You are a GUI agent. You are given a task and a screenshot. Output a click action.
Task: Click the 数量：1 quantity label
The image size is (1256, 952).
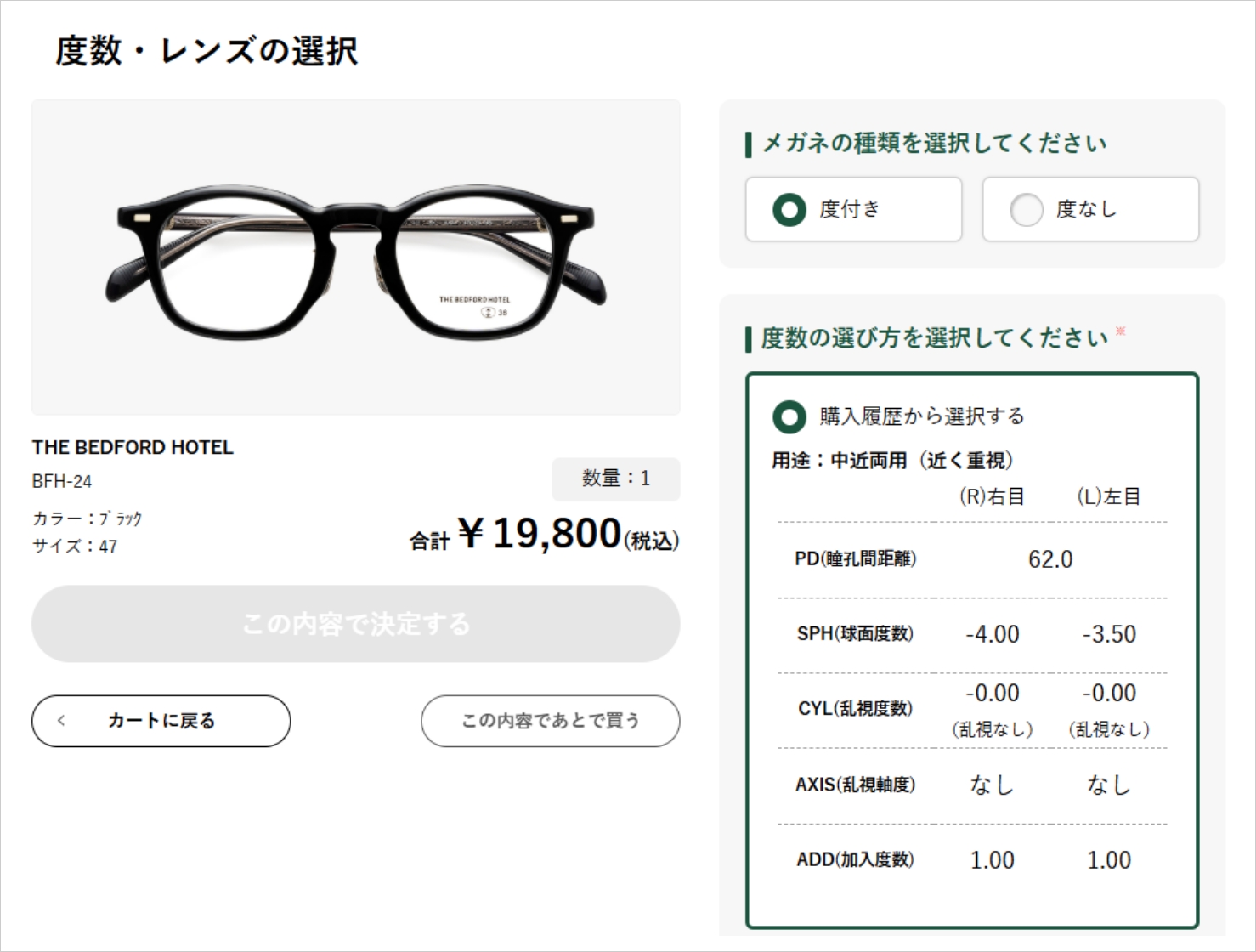coord(616,479)
